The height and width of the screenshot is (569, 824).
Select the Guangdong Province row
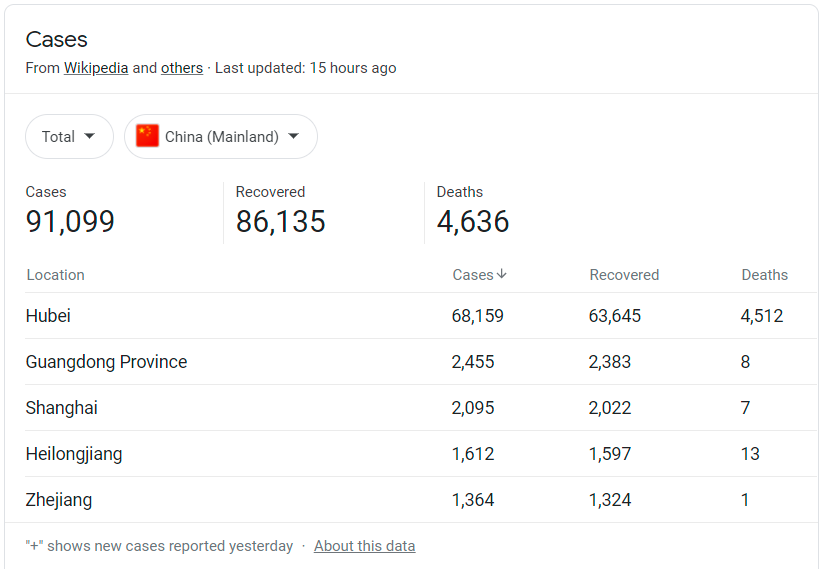click(106, 362)
